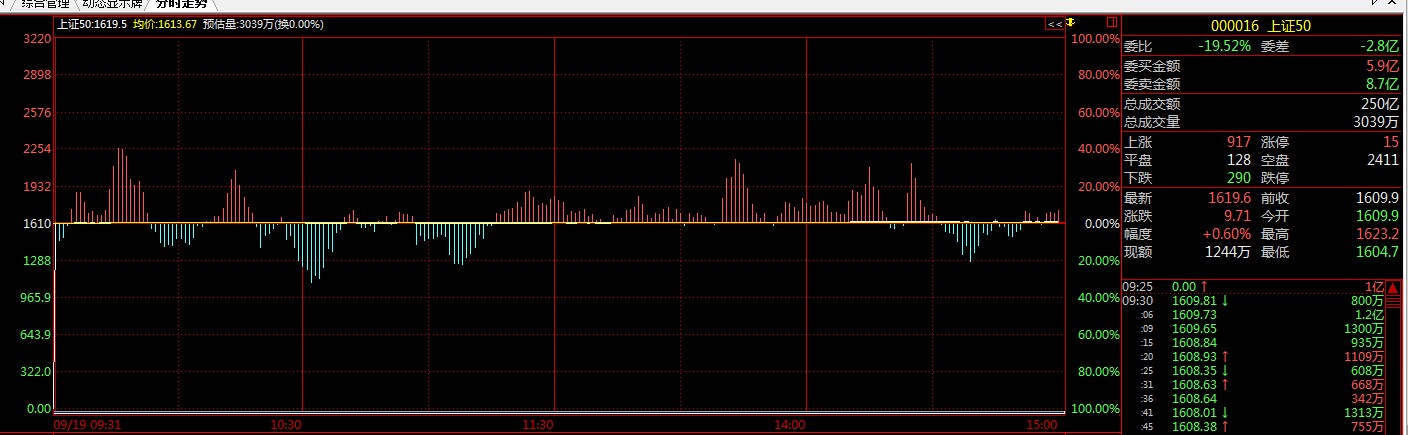Select trade row priced 1608.93
Screen dimensions: 1408x435
tap(1254, 356)
